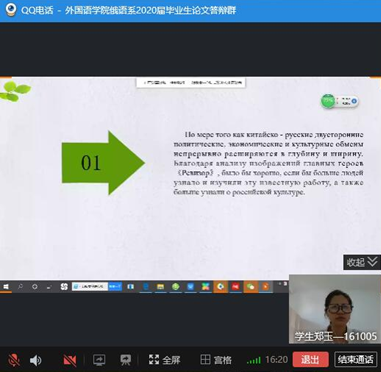Select the student 郑玉 video thumbnail

[x=335, y=309]
